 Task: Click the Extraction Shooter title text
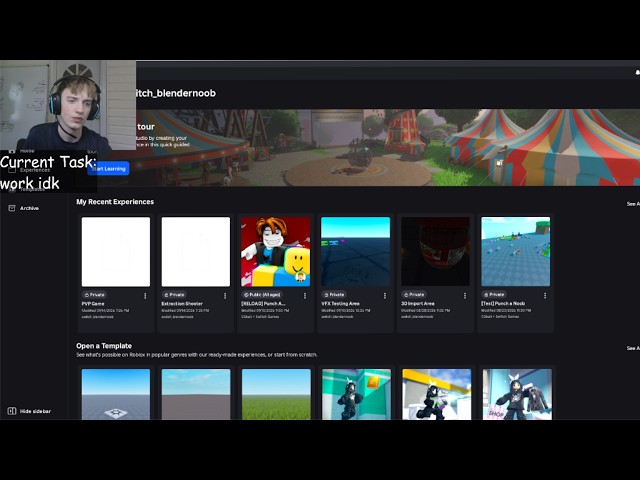(x=182, y=304)
